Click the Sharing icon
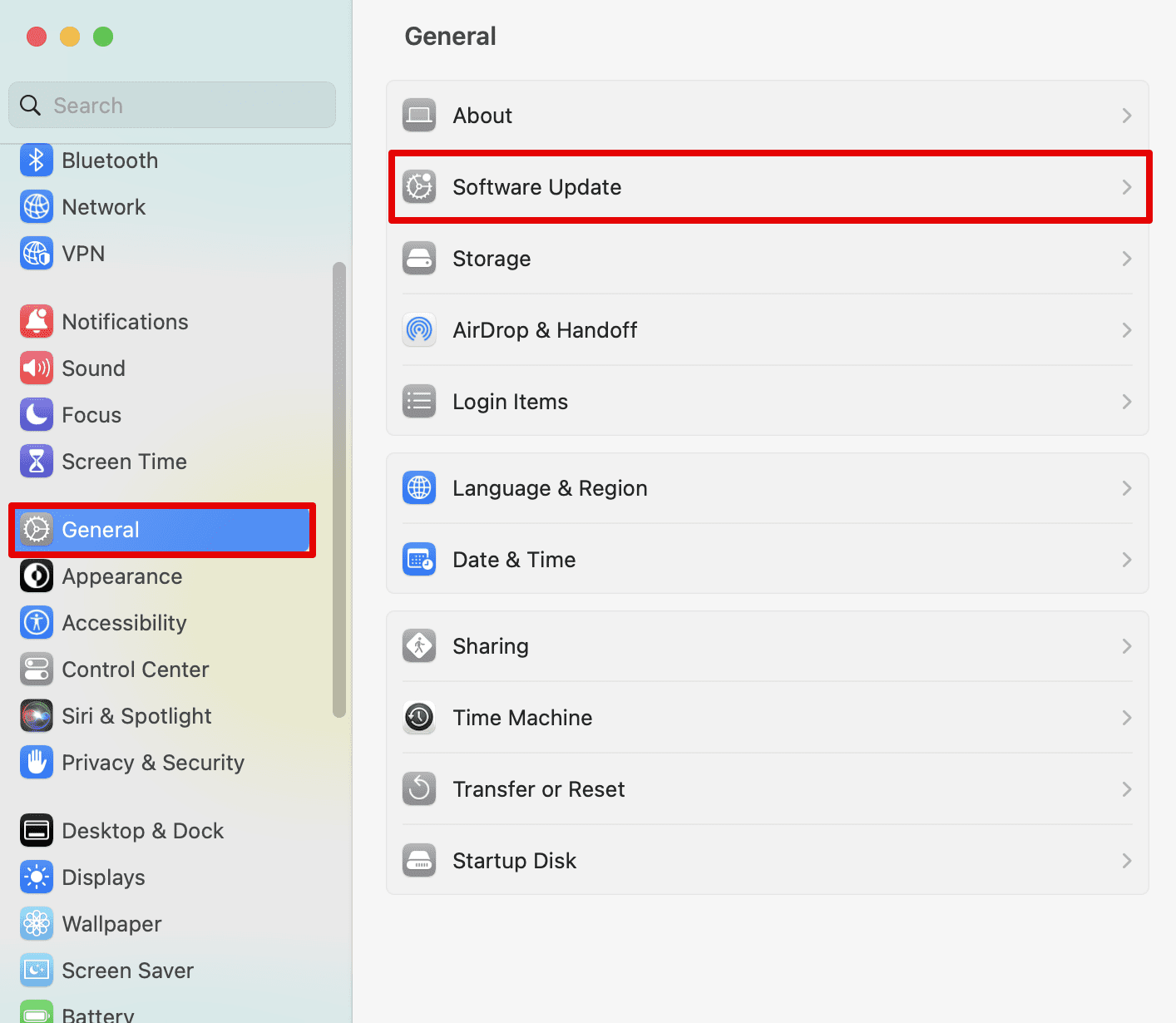Screen dimensions: 1176x1023 419,646
